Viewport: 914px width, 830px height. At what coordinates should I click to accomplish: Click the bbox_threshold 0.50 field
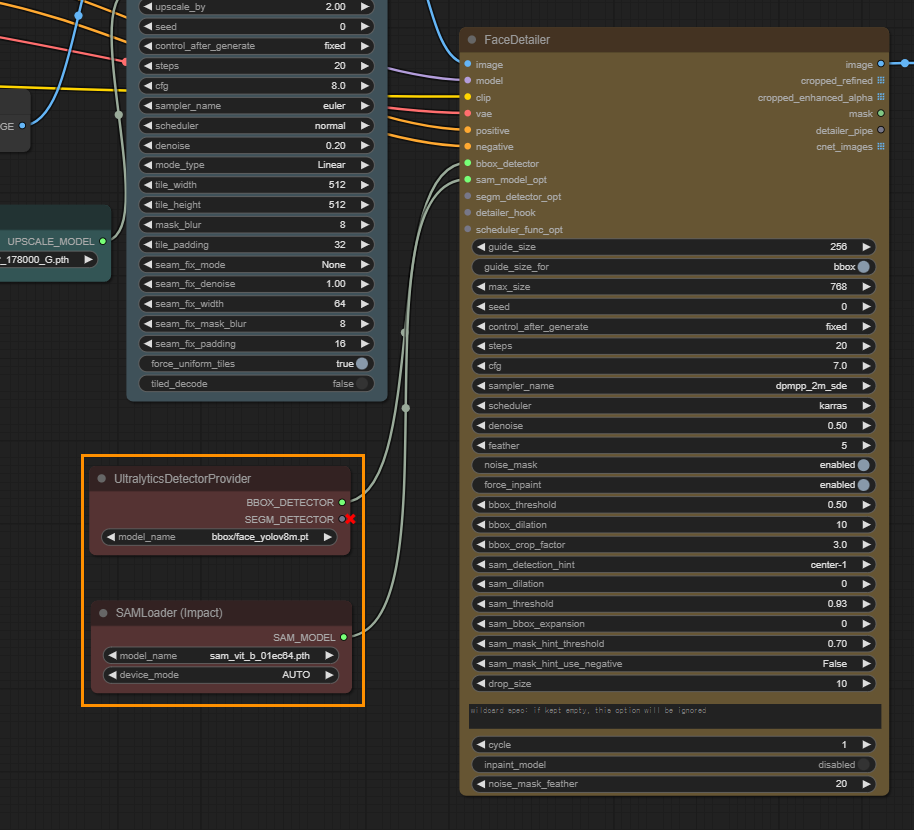point(673,505)
